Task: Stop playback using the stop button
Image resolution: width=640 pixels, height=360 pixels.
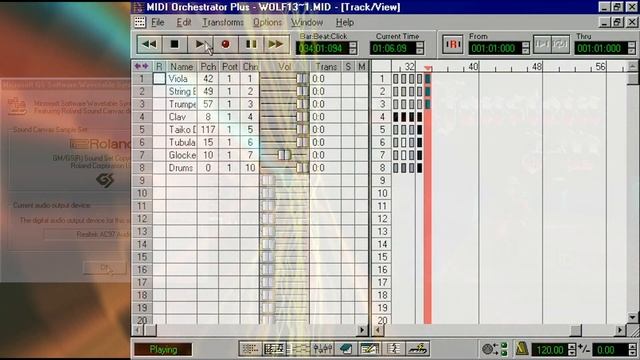Action: pos(175,44)
